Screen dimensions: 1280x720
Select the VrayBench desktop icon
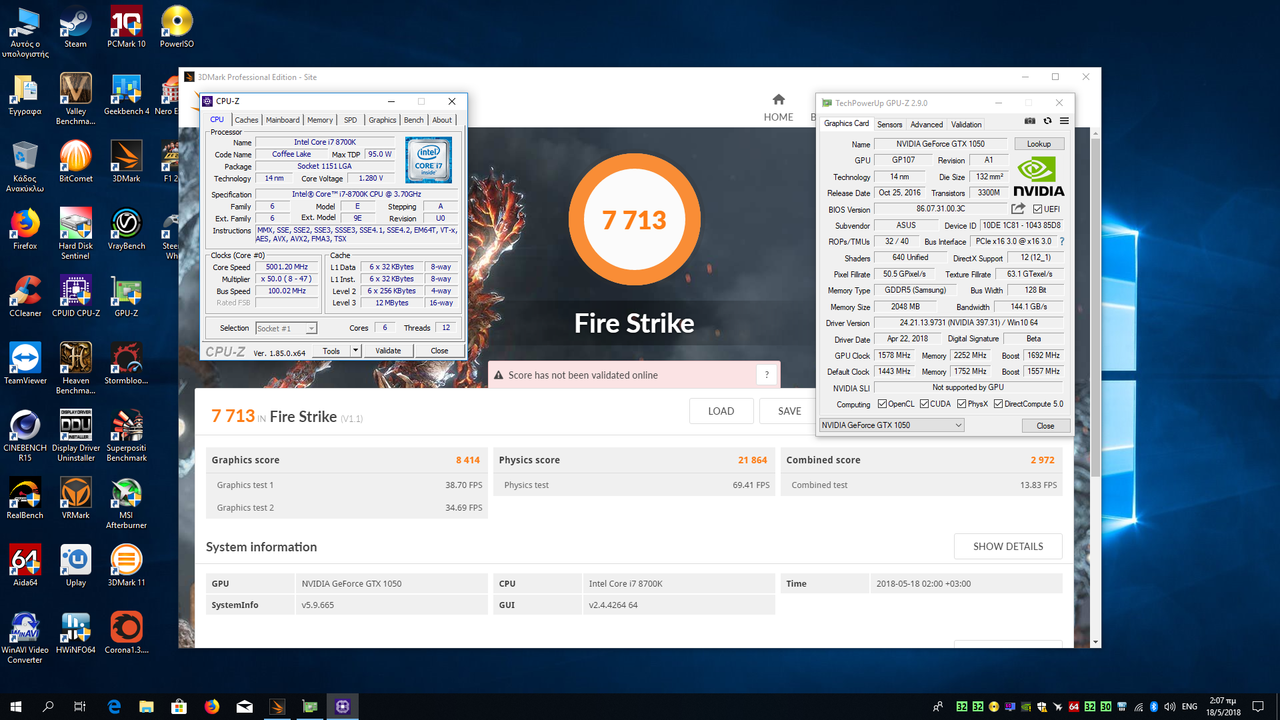[x=126, y=229]
